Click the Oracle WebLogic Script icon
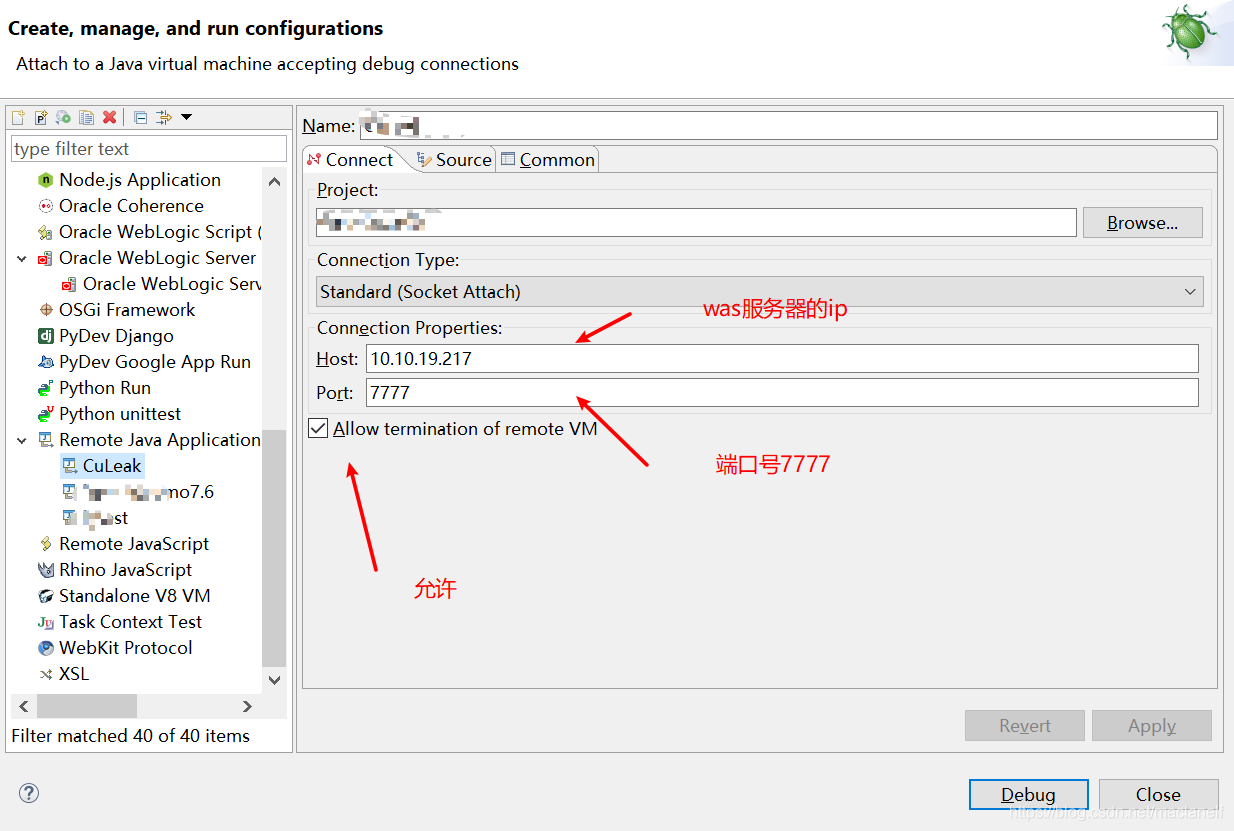1234x831 pixels. coord(45,232)
